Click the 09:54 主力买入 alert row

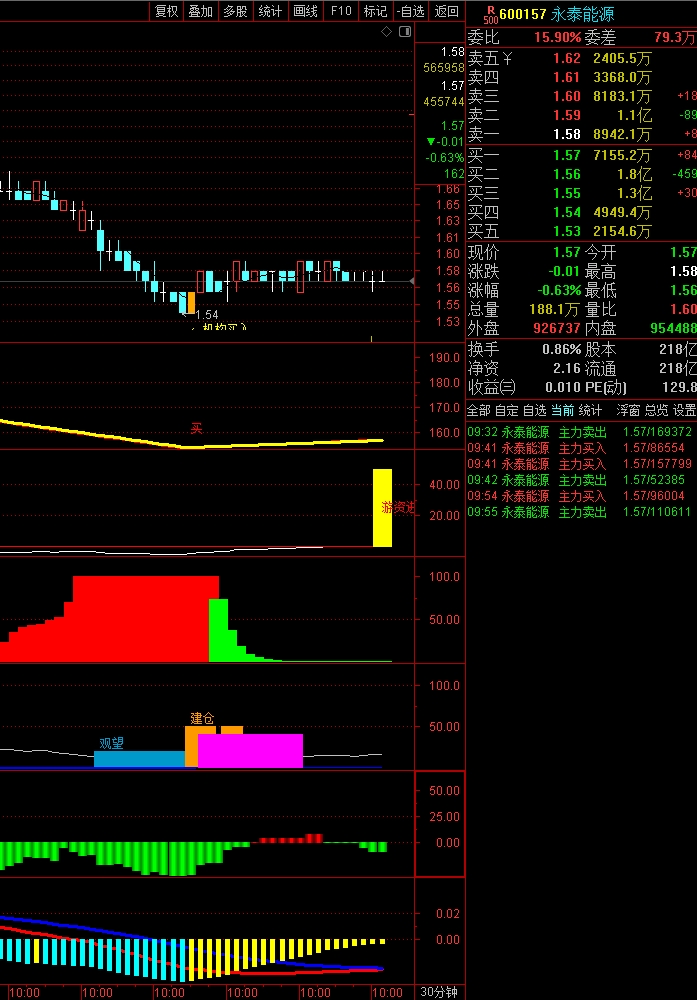[x=580, y=496]
